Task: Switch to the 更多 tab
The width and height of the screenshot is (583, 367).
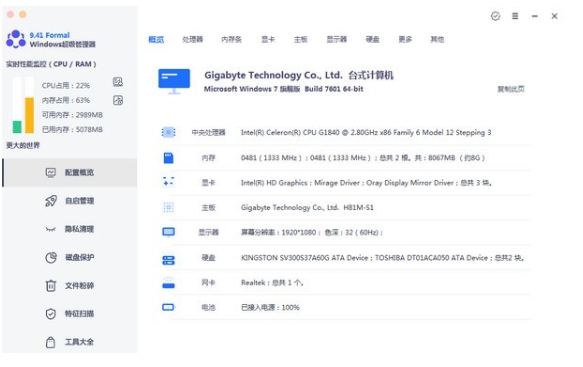Action: click(x=405, y=39)
